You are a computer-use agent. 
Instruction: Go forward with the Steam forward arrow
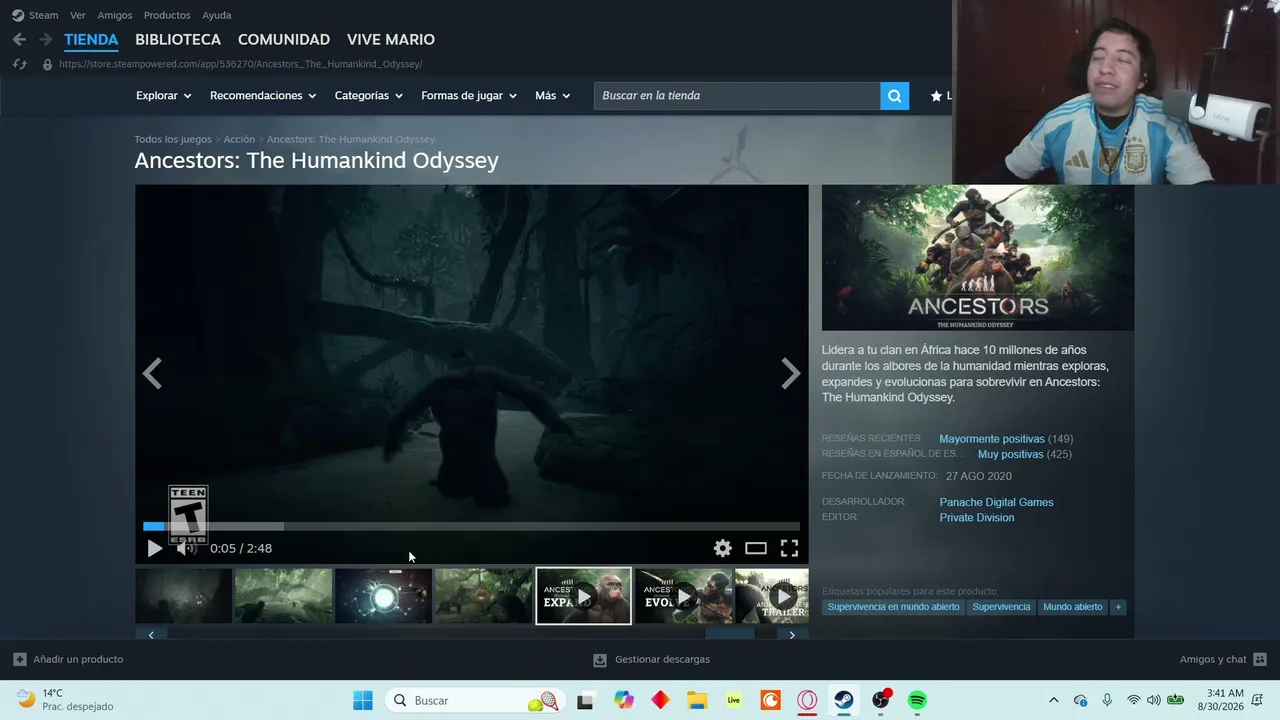[45, 39]
